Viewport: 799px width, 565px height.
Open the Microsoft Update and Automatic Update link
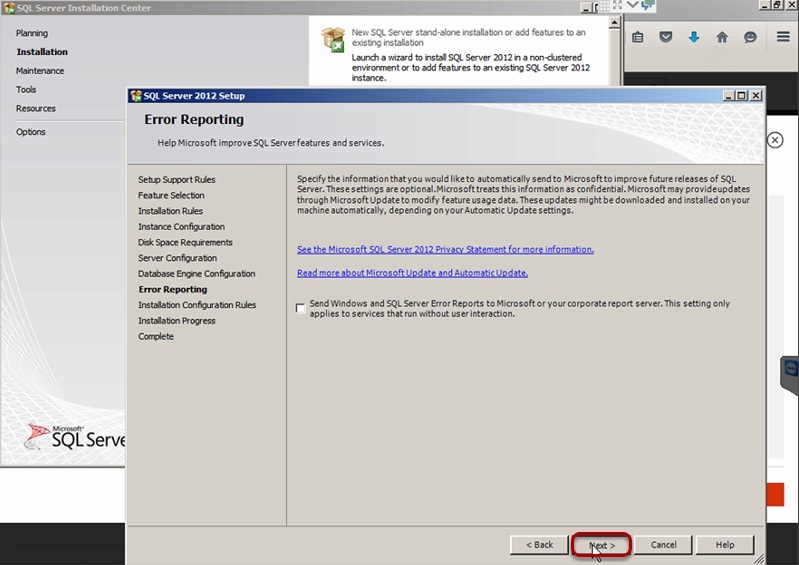pos(412,273)
